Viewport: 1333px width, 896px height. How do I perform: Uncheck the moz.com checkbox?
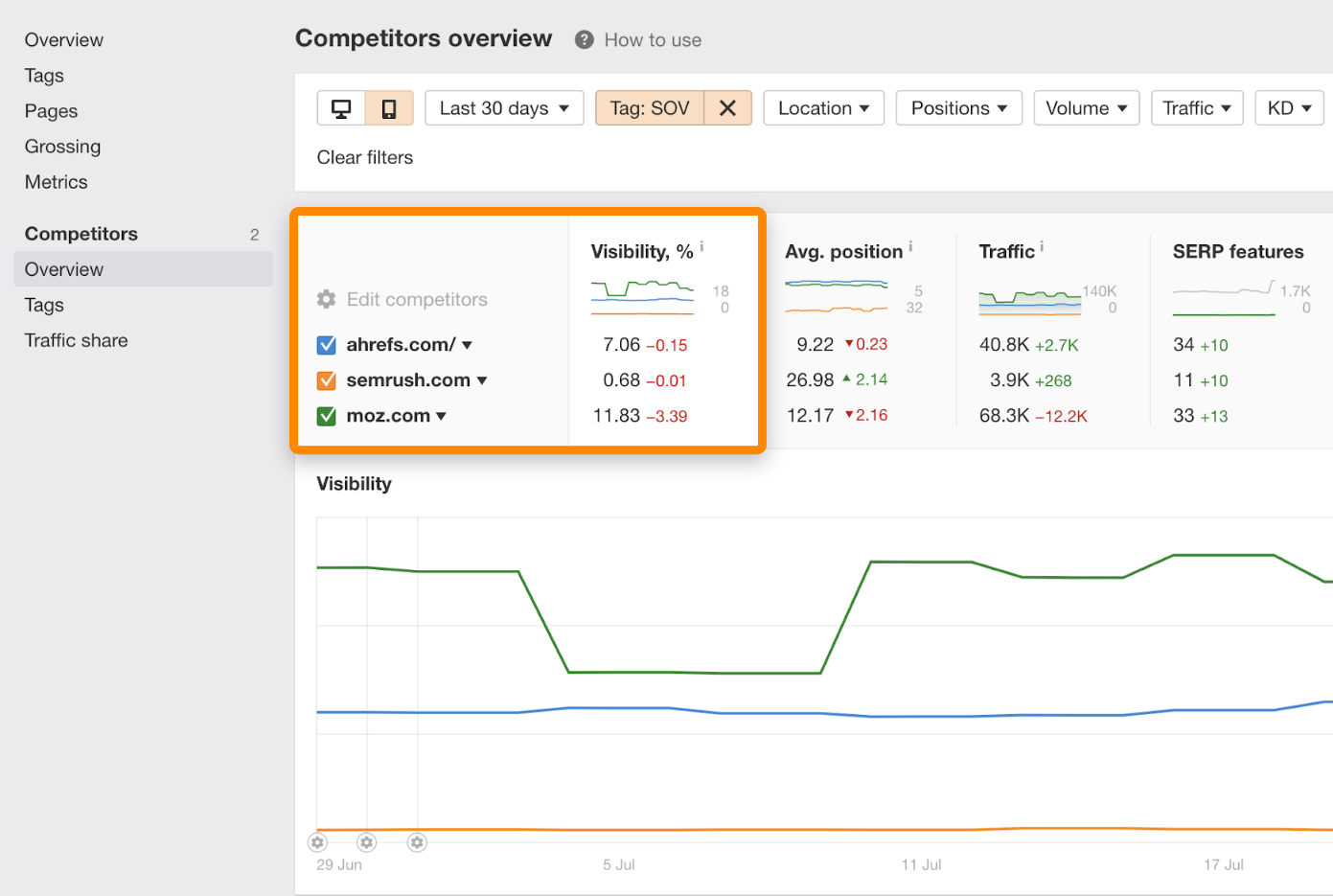(x=327, y=415)
